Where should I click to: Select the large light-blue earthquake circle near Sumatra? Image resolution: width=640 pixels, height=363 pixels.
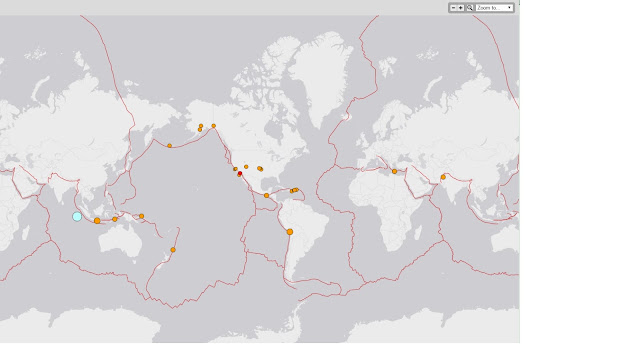(x=77, y=217)
